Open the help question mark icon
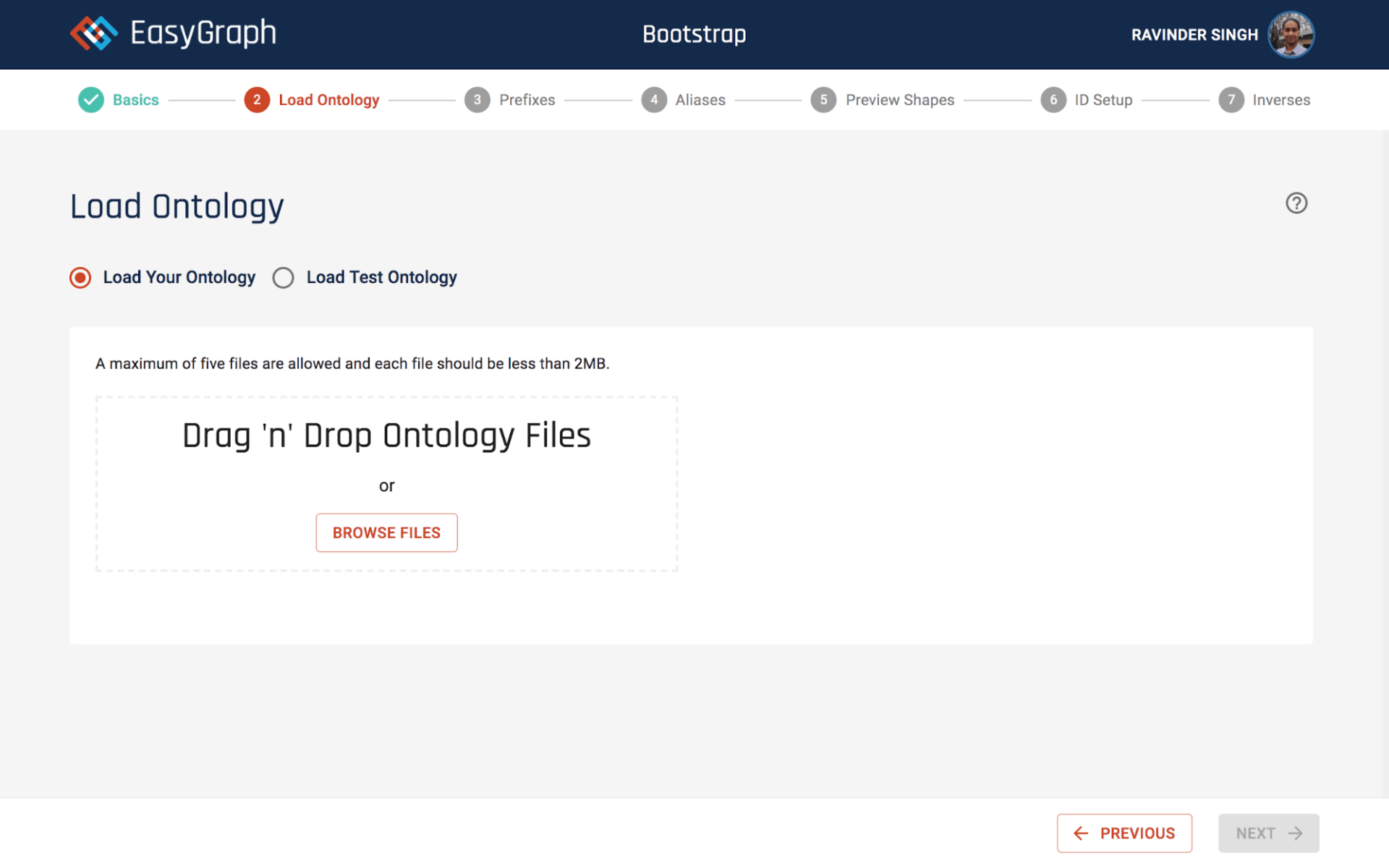 tap(1296, 203)
